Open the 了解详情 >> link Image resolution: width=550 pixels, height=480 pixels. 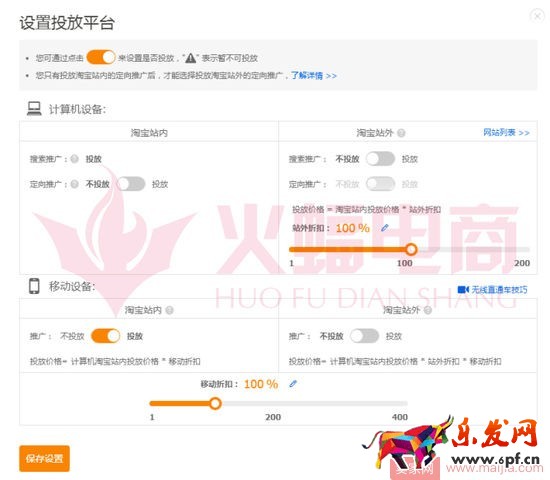click(314, 75)
